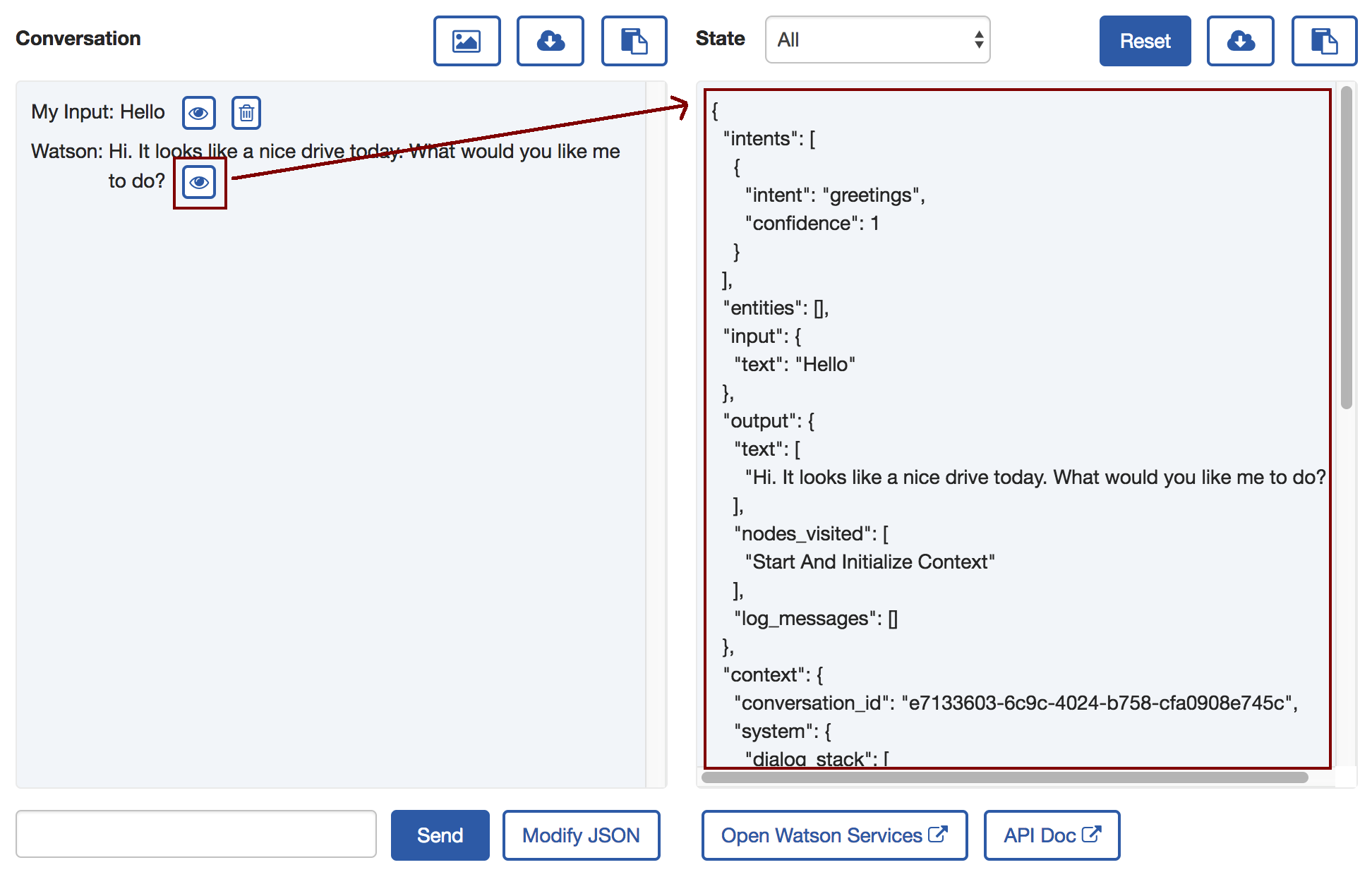Show JSON for Watson's greeting response

(x=199, y=183)
